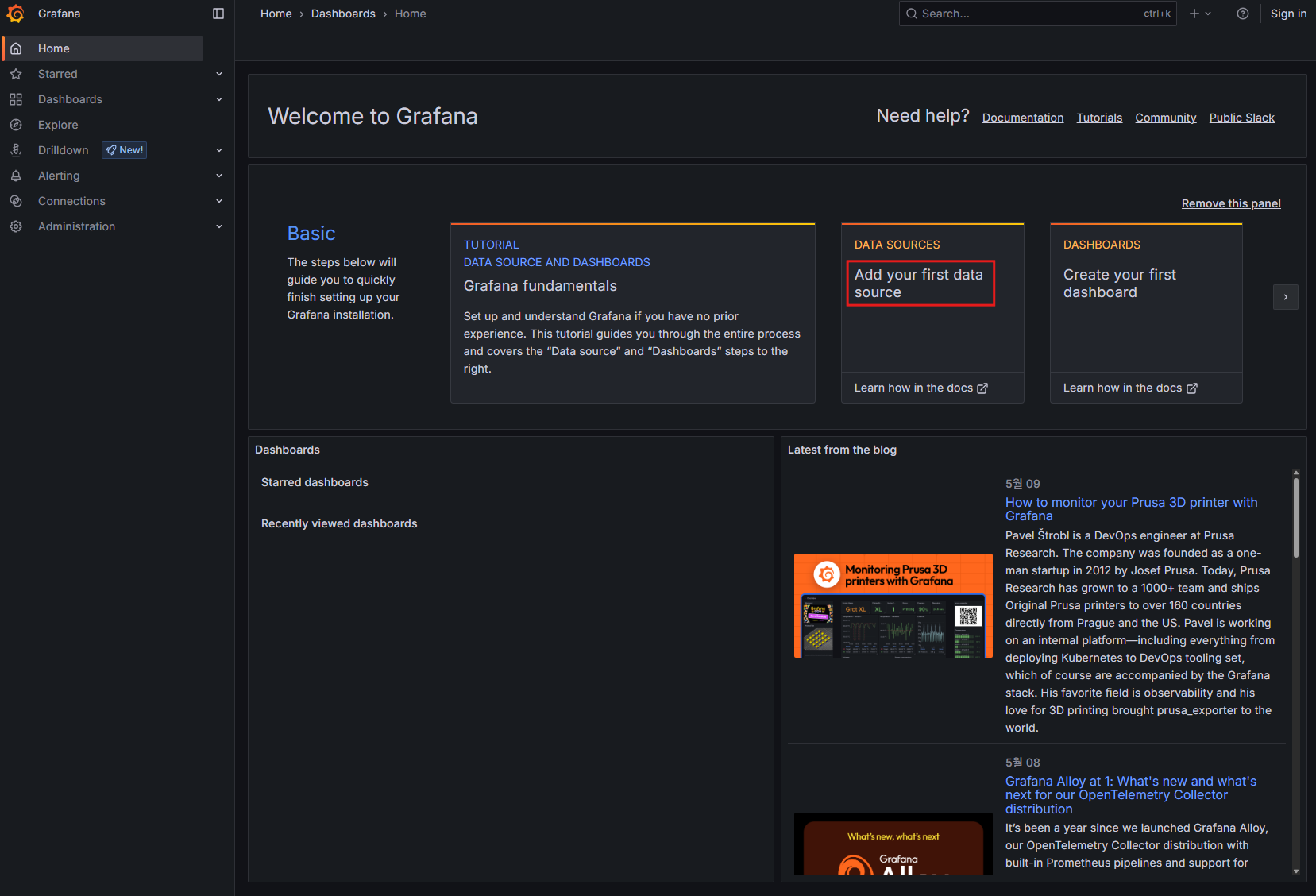The width and height of the screenshot is (1316, 896).
Task: Click the Latest from the blog title
Action: (x=842, y=450)
